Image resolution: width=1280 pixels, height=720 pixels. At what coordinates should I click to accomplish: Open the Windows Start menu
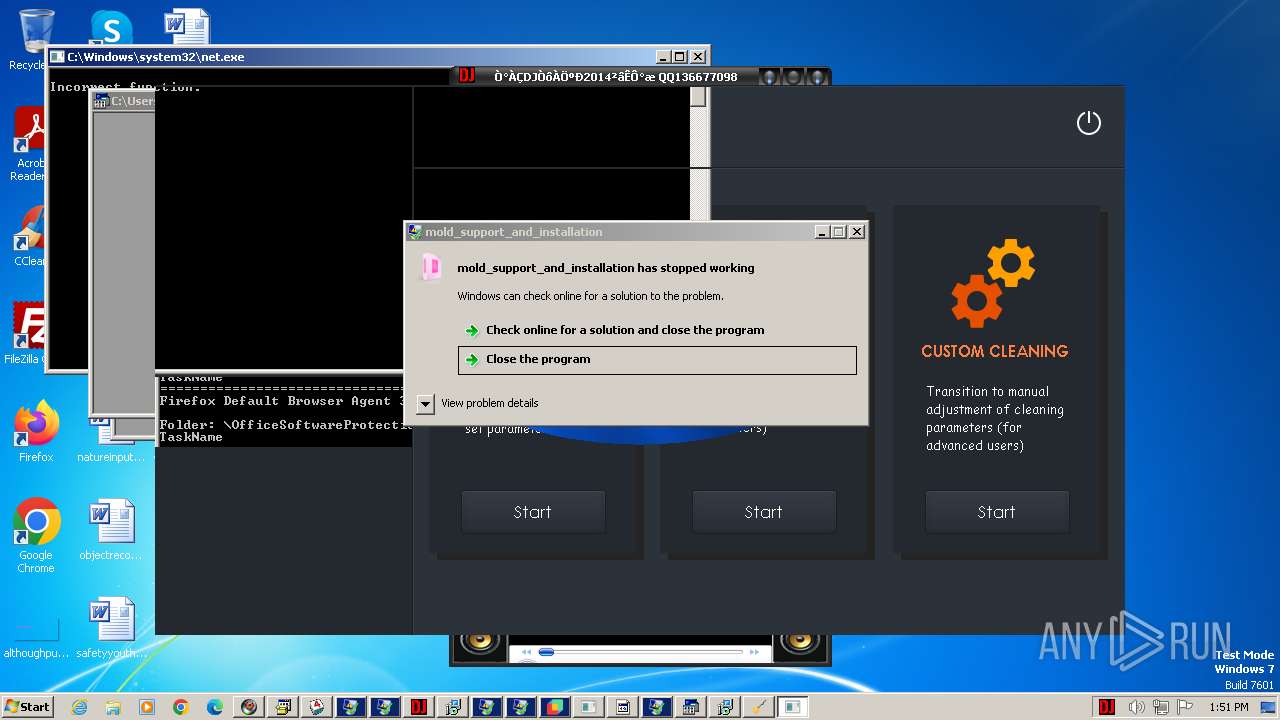(27, 706)
